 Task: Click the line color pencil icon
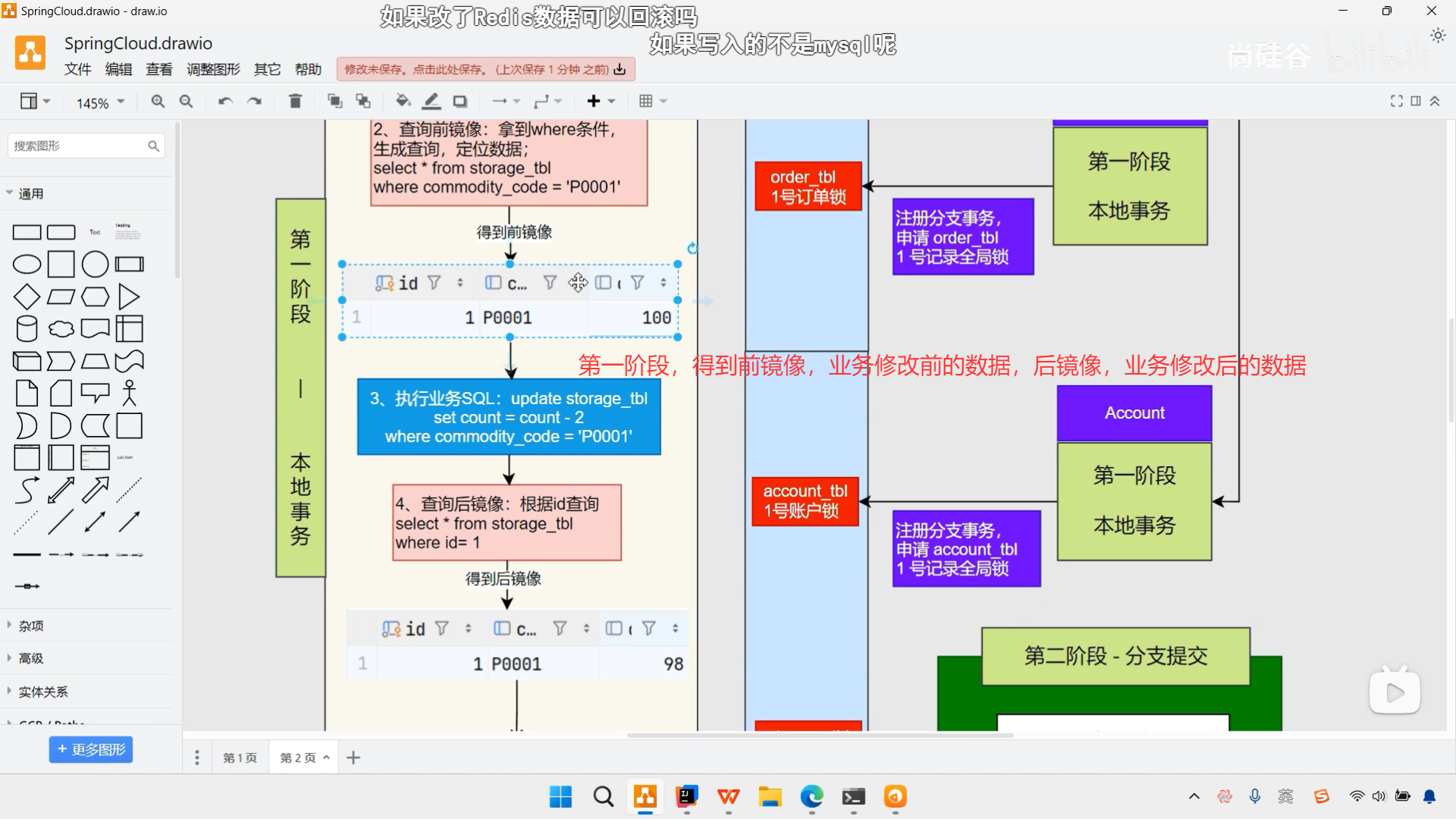click(431, 101)
